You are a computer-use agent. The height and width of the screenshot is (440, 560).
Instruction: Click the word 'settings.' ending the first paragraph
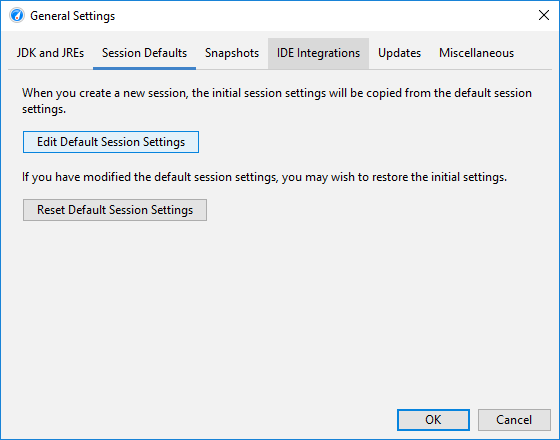pos(44,109)
